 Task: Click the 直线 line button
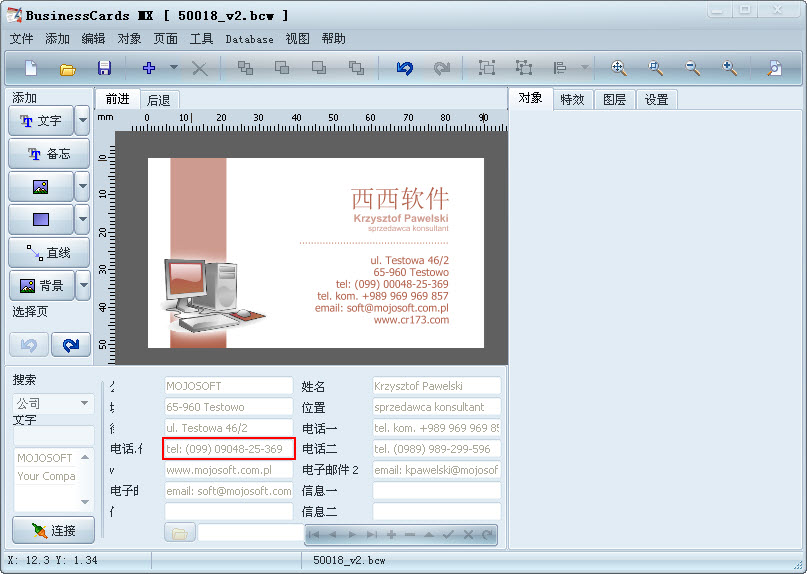(48, 253)
